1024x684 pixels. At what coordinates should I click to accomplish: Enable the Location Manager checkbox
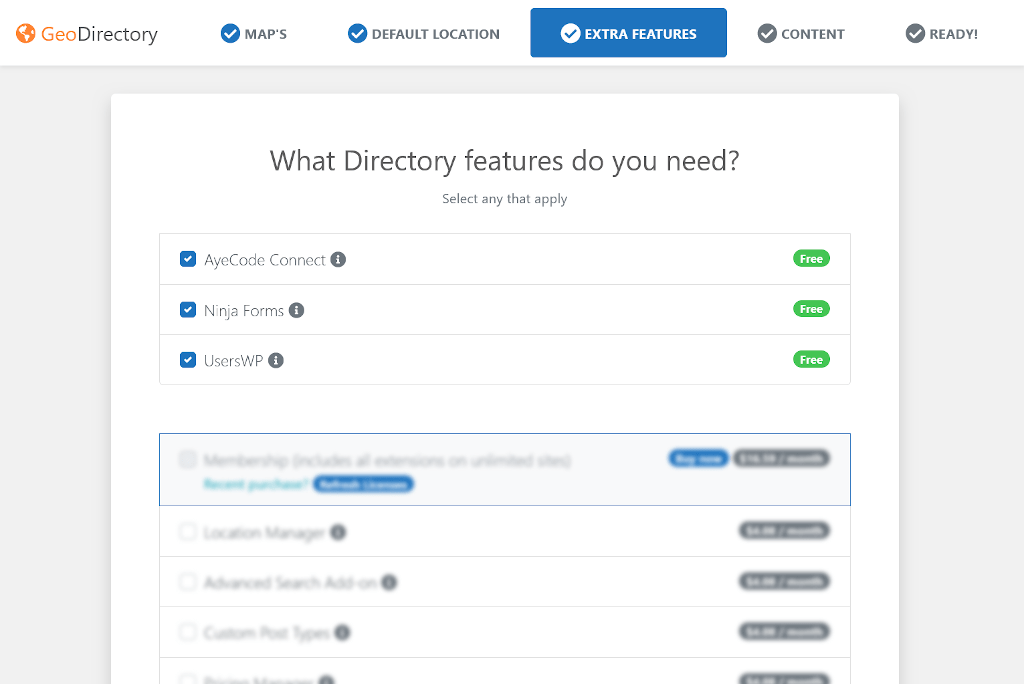pyautogui.click(x=188, y=532)
